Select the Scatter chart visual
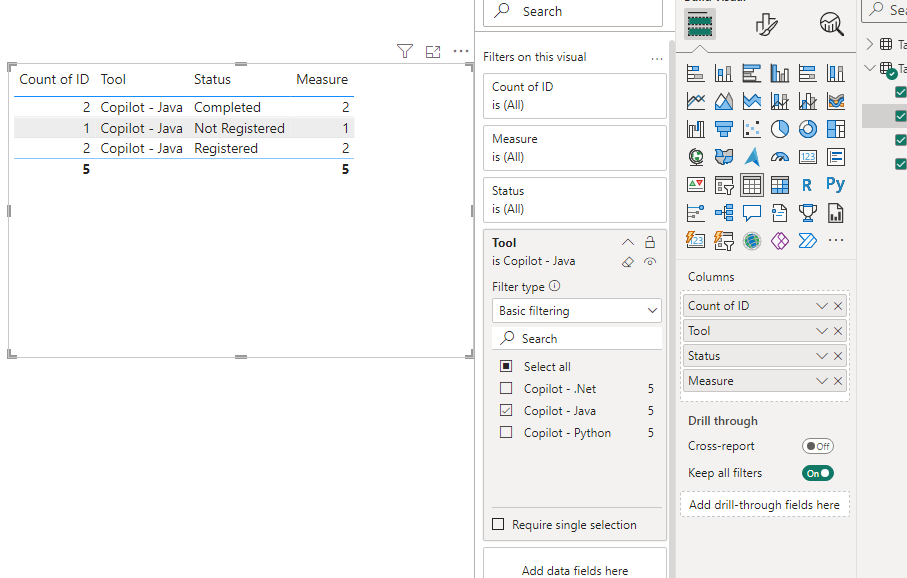 pos(751,129)
